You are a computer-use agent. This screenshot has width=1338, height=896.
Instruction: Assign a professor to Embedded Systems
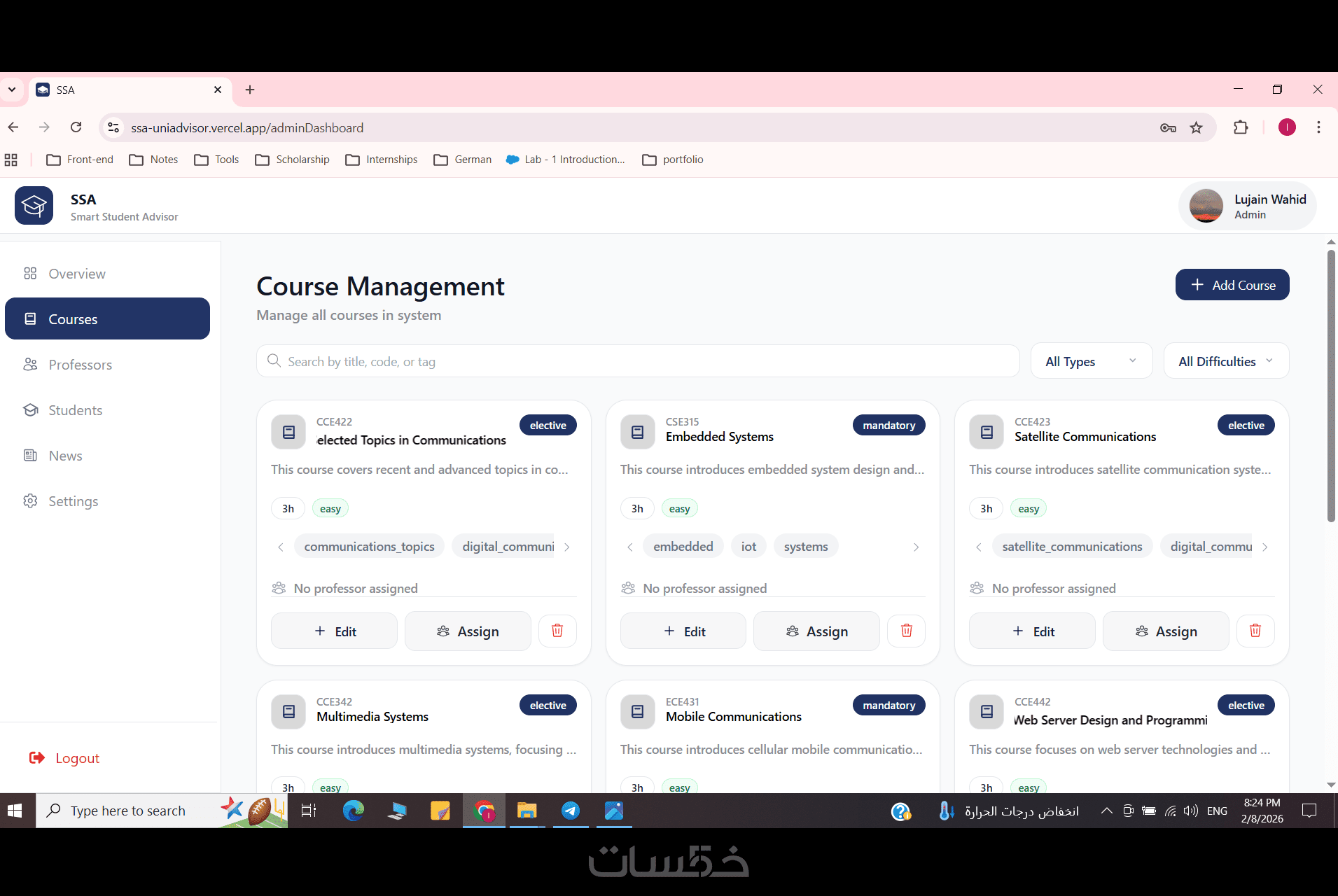[816, 631]
